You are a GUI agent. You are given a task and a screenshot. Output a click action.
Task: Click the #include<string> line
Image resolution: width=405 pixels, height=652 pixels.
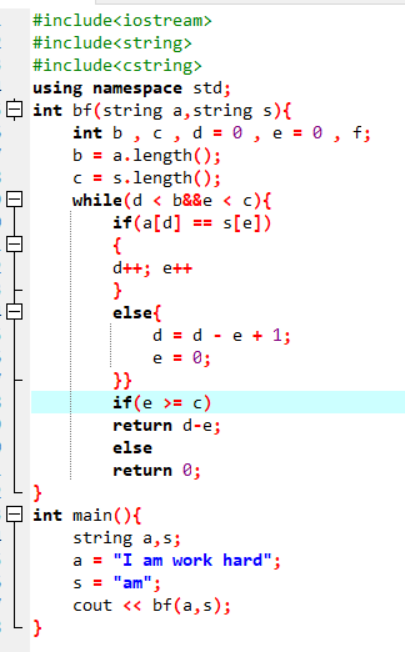tap(112, 43)
